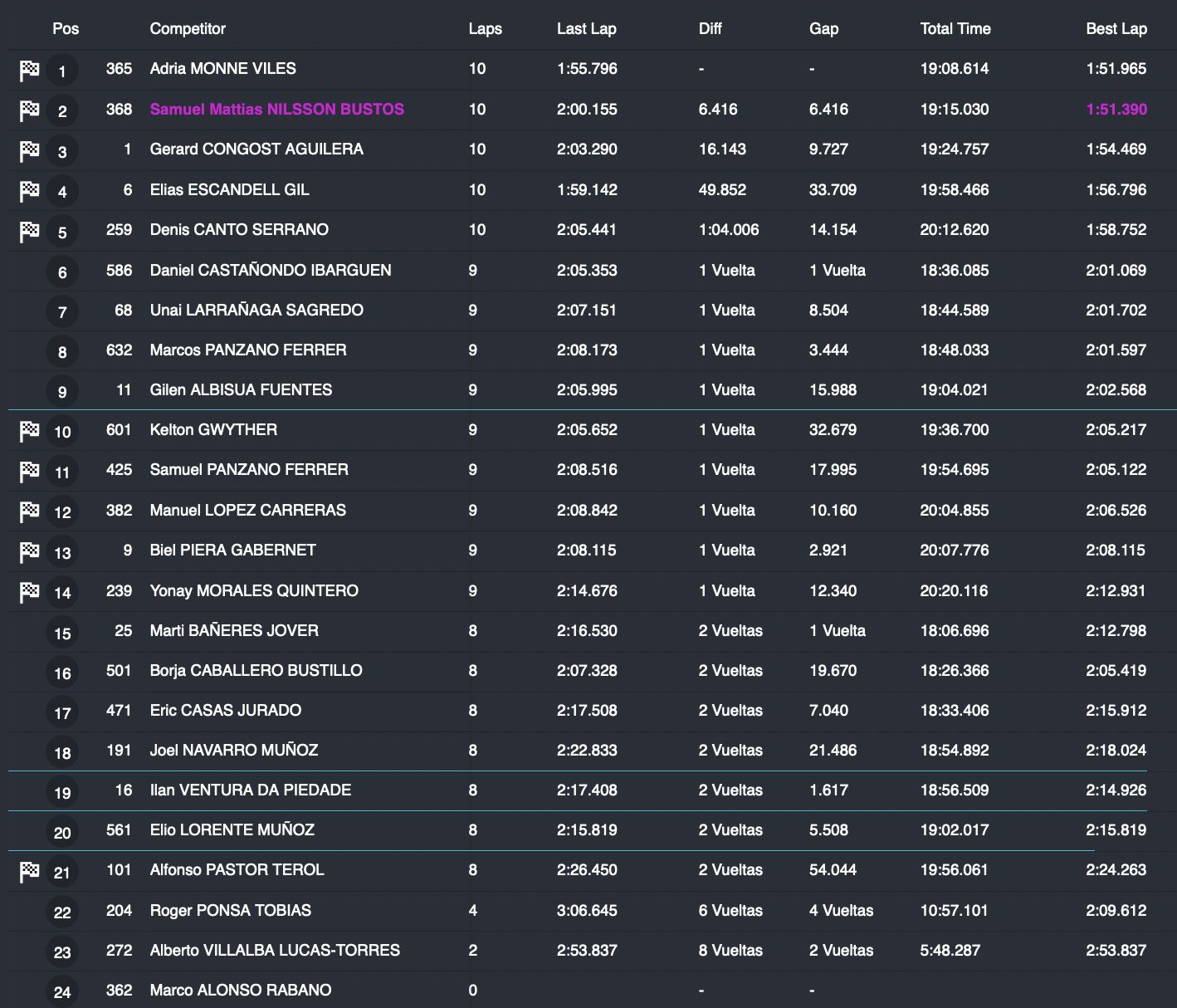Click checkered flag next to Gerard CONGOST AGUILERA
This screenshot has height=1008, width=1177.
[30, 150]
